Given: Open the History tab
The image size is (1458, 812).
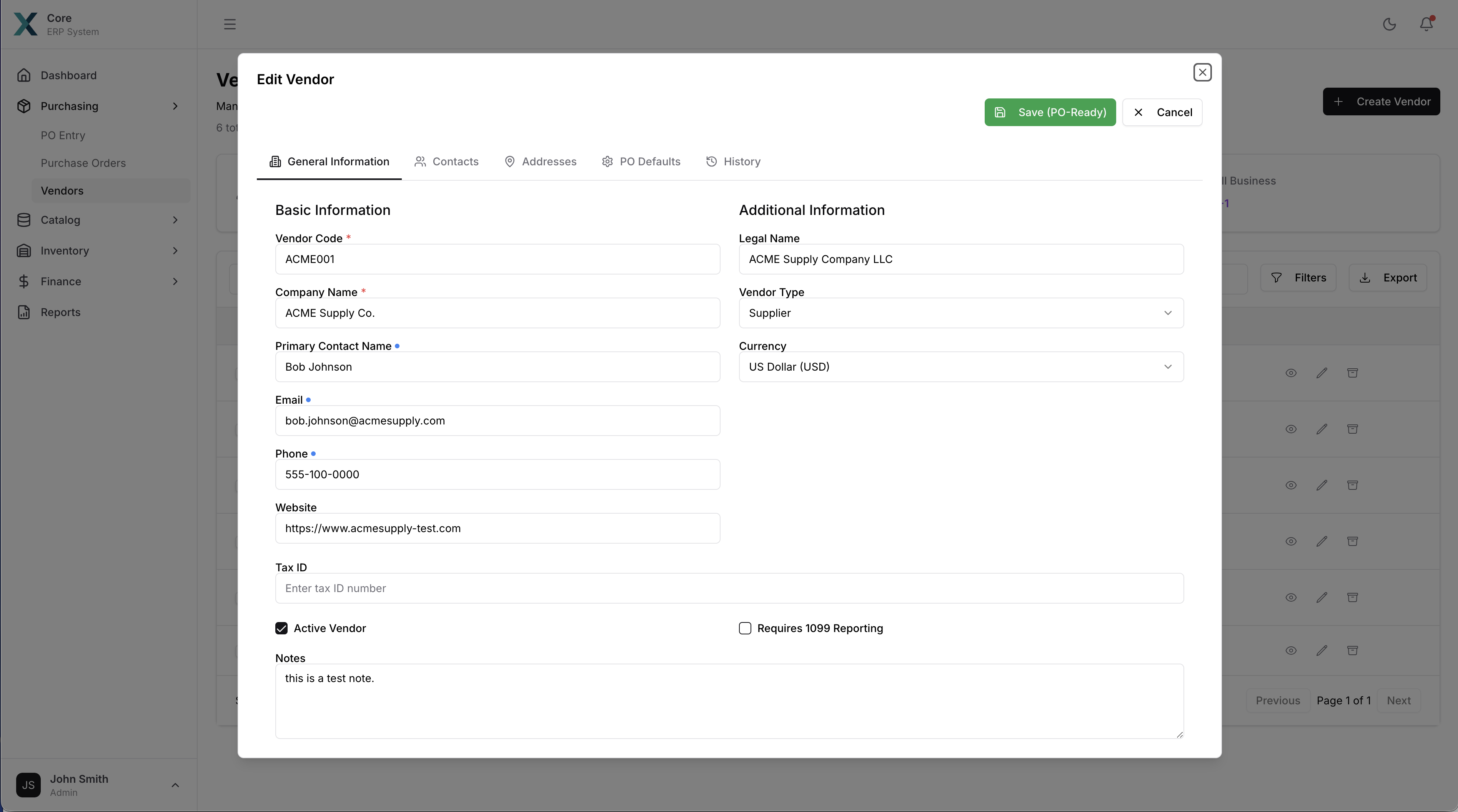Looking at the screenshot, I should point(733,161).
